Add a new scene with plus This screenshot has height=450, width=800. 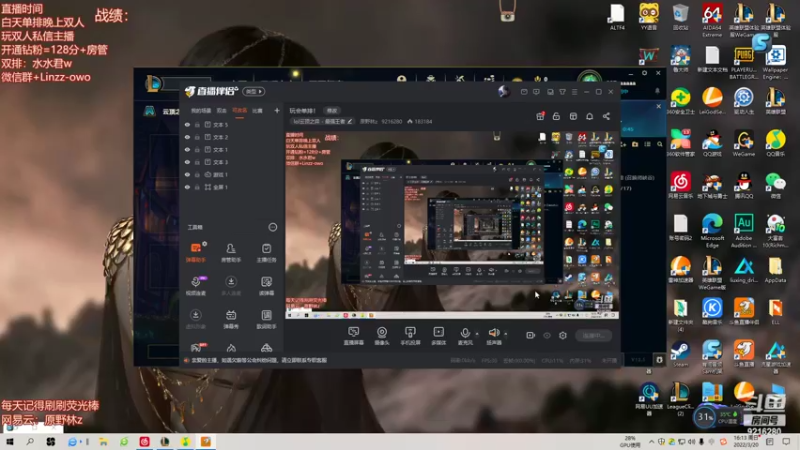(277, 110)
